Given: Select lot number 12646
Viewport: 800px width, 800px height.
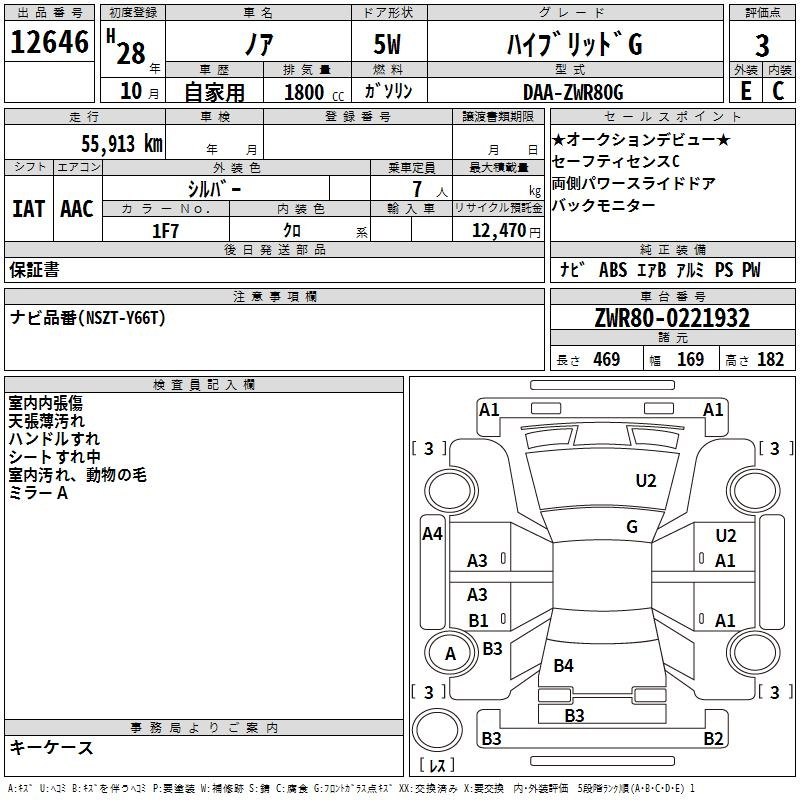Looking at the screenshot, I should [49, 42].
